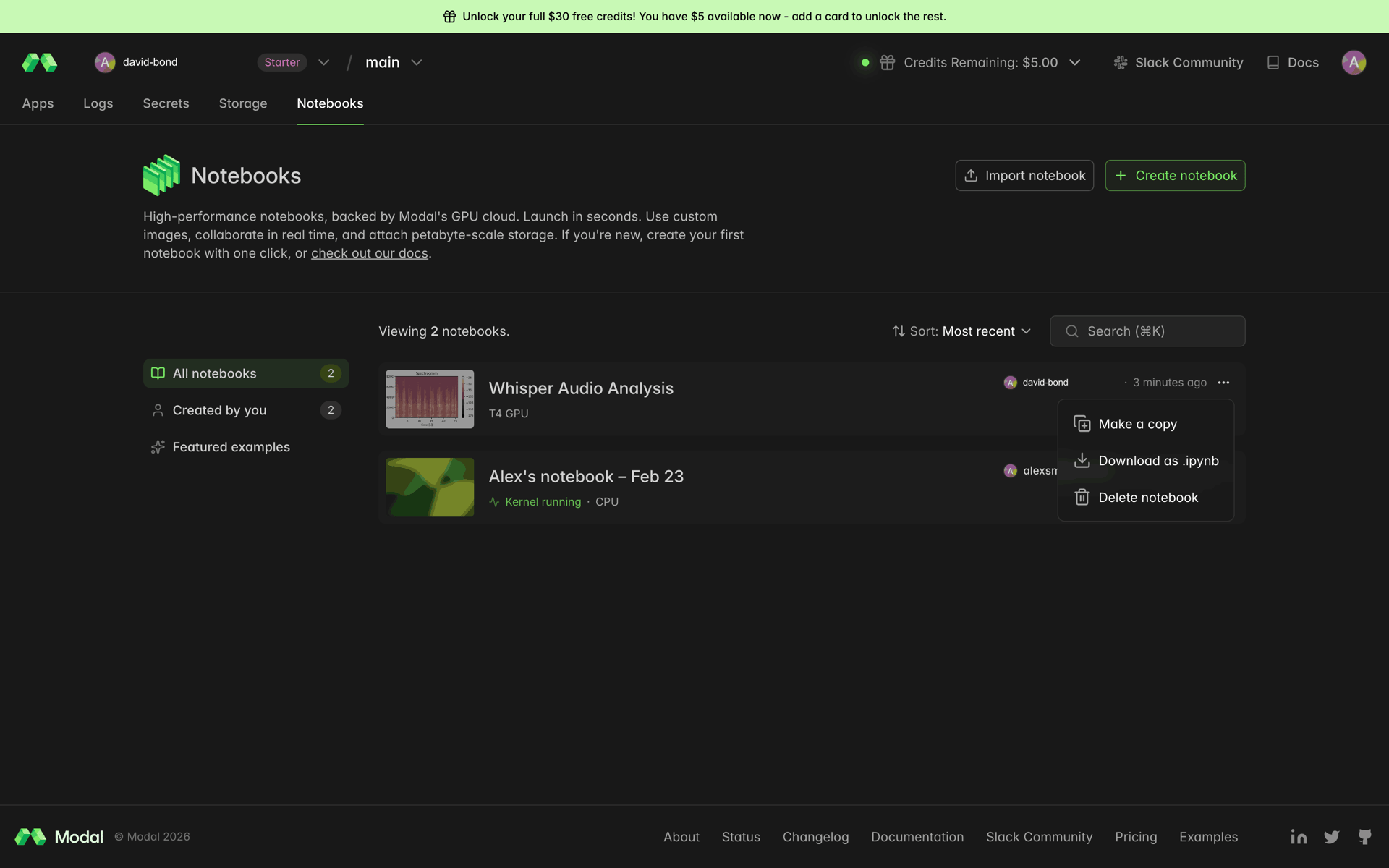Open the user profile avatar menu
Image resolution: width=1389 pixels, height=868 pixels.
1354,62
